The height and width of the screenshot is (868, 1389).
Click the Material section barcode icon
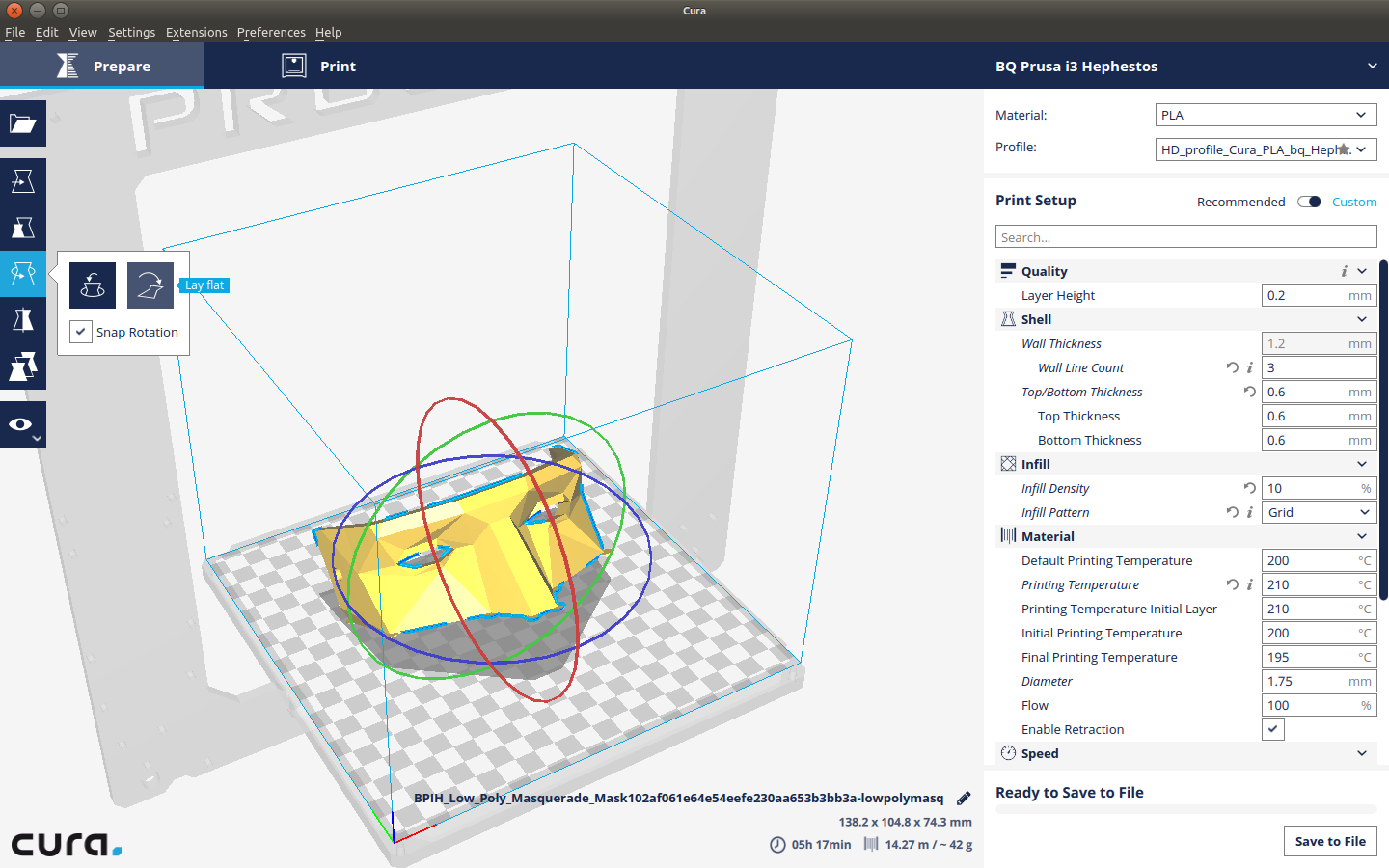(1008, 536)
